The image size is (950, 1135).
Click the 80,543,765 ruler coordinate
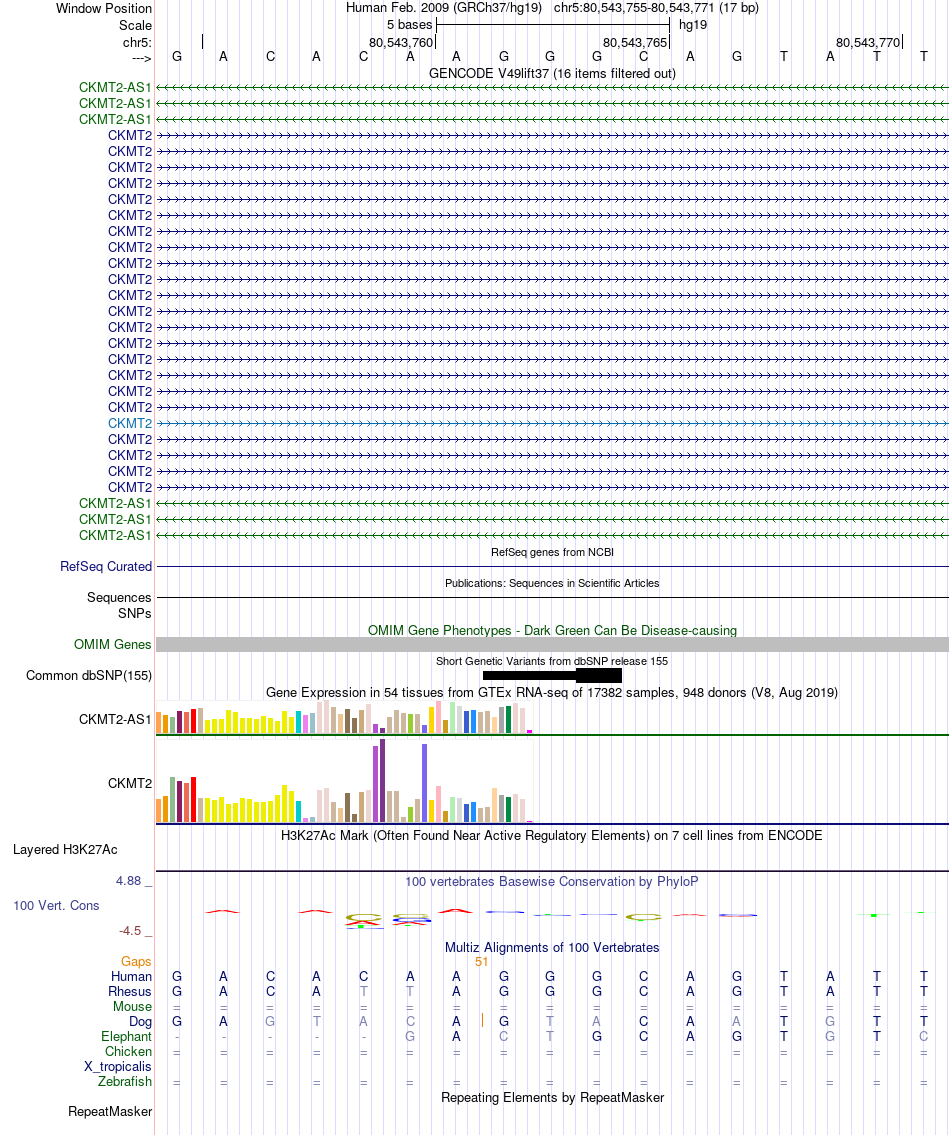634,43
